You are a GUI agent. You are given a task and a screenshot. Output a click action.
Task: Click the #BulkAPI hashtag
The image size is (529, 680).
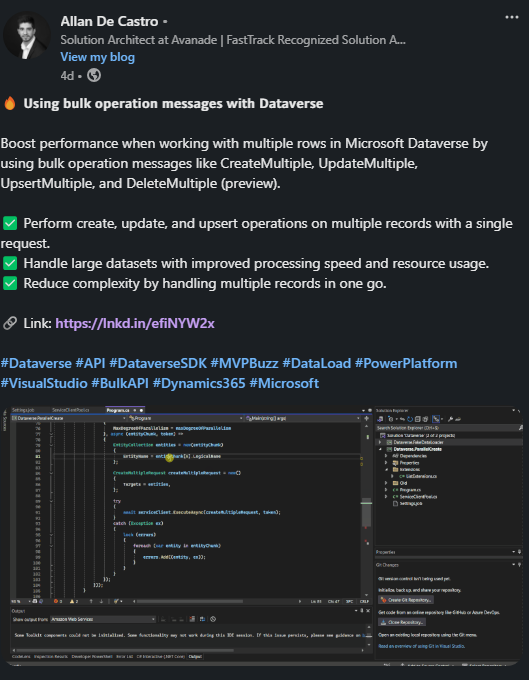[x=120, y=383]
